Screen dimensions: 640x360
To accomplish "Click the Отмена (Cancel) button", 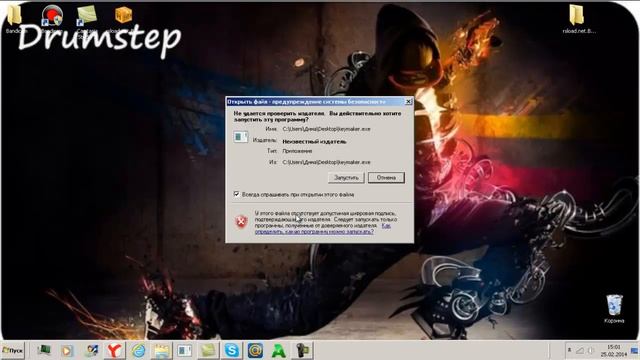I will [x=386, y=178].
